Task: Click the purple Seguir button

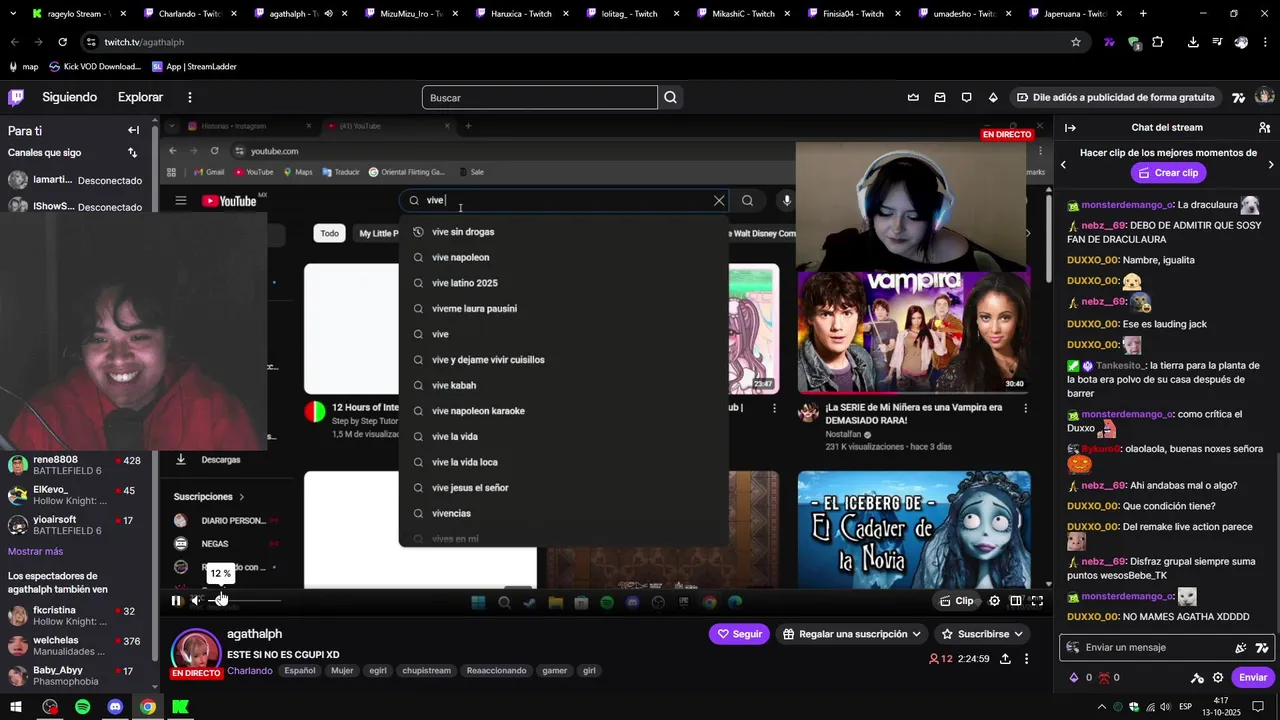Action: coord(739,634)
